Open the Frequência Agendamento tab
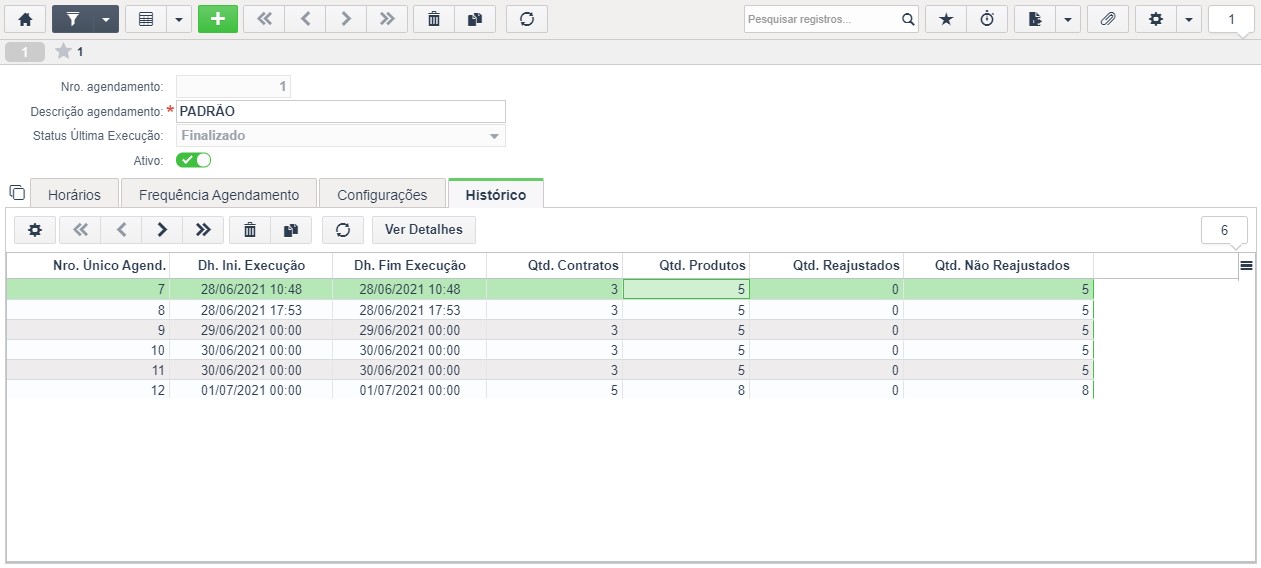 (x=219, y=195)
